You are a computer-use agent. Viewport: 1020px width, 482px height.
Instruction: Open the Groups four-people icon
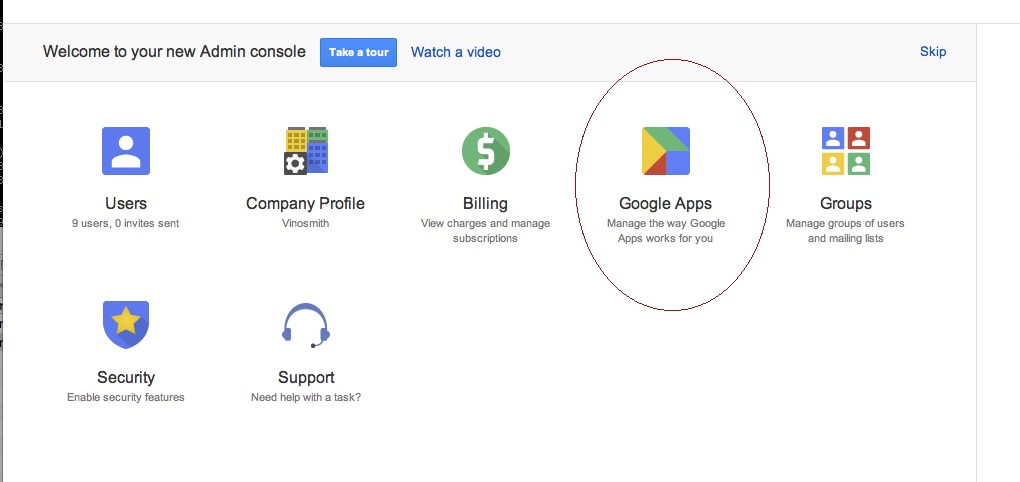pos(846,151)
